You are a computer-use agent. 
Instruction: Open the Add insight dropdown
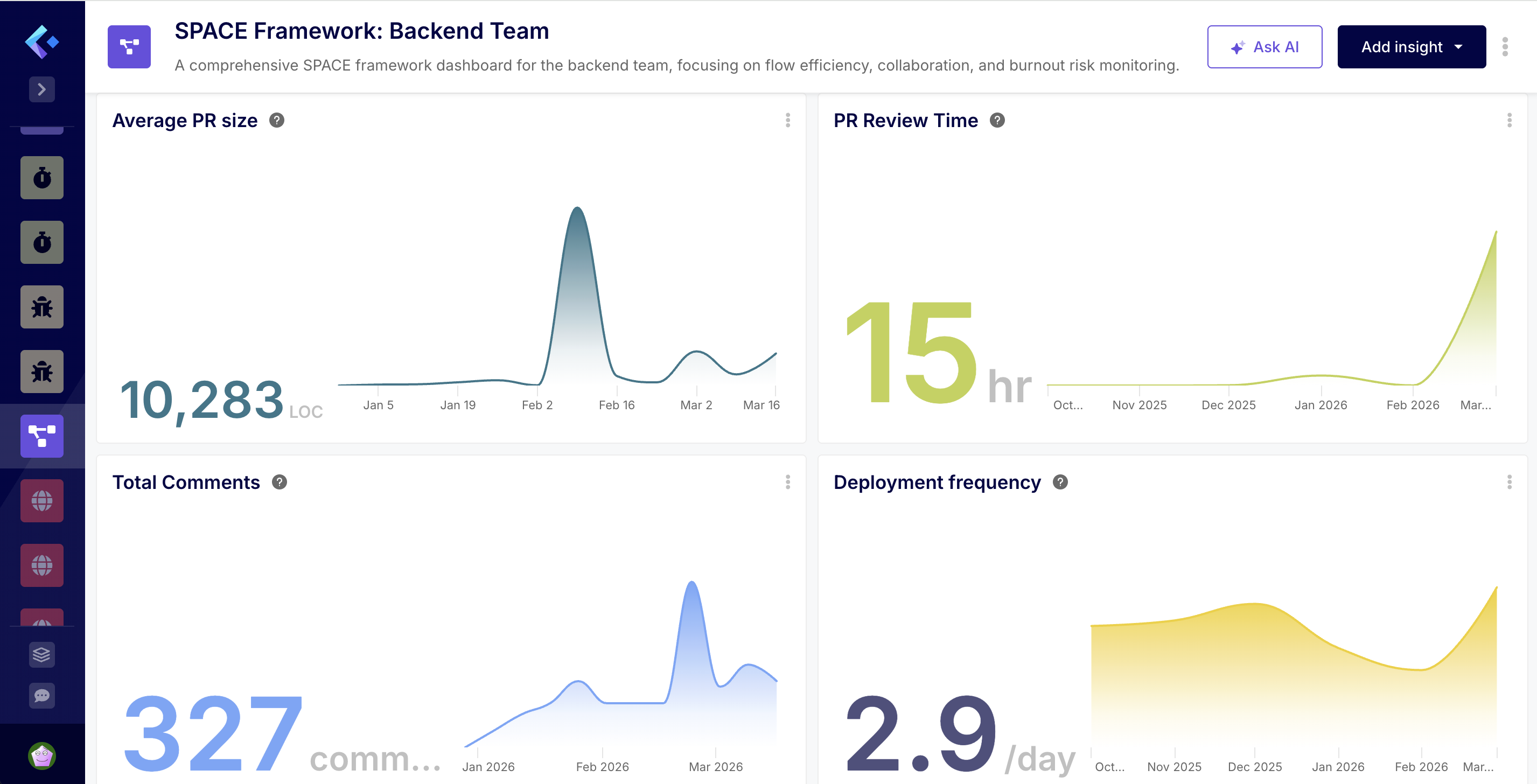click(1411, 46)
